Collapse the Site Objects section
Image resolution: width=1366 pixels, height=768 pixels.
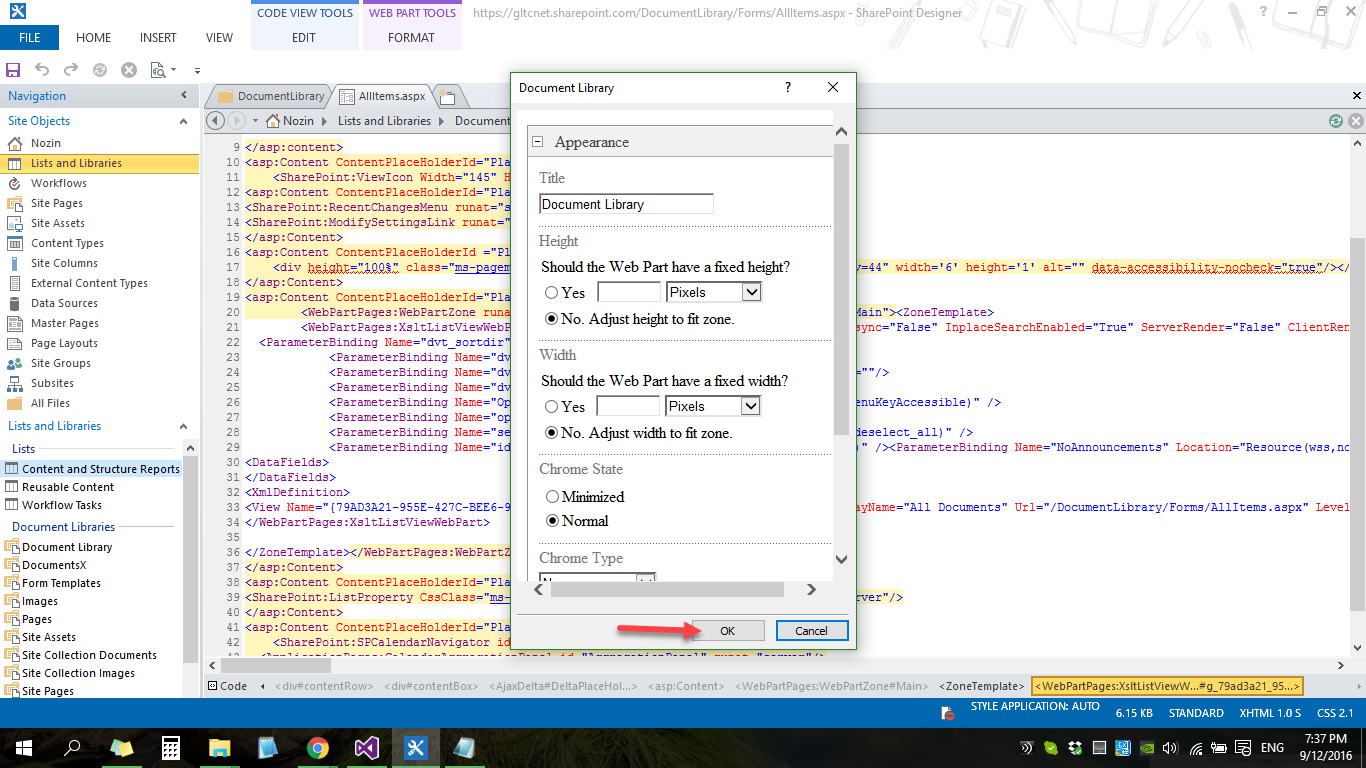point(183,121)
